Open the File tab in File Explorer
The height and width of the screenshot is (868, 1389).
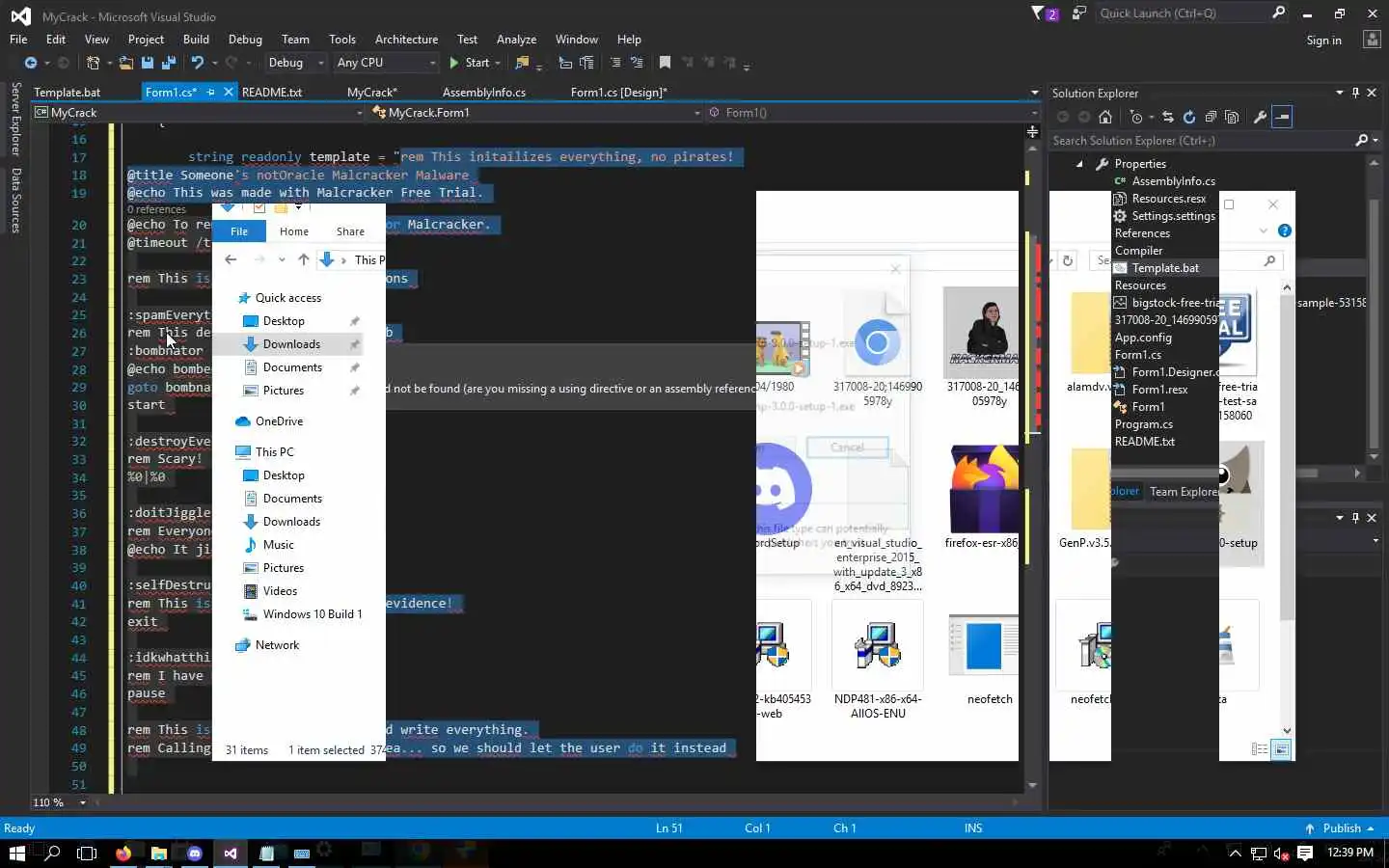click(x=239, y=231)
